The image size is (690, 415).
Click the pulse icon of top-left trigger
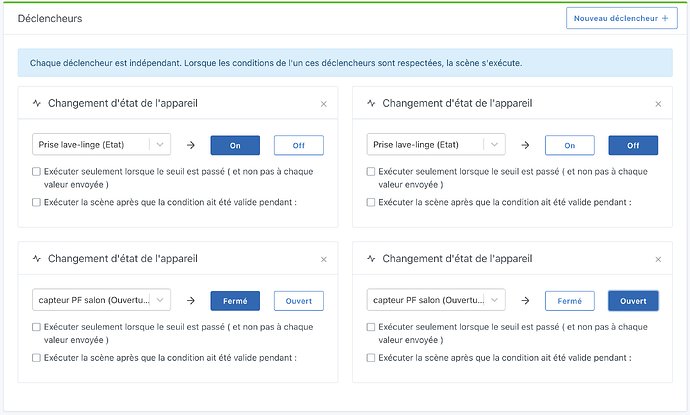tap(37, 103)
